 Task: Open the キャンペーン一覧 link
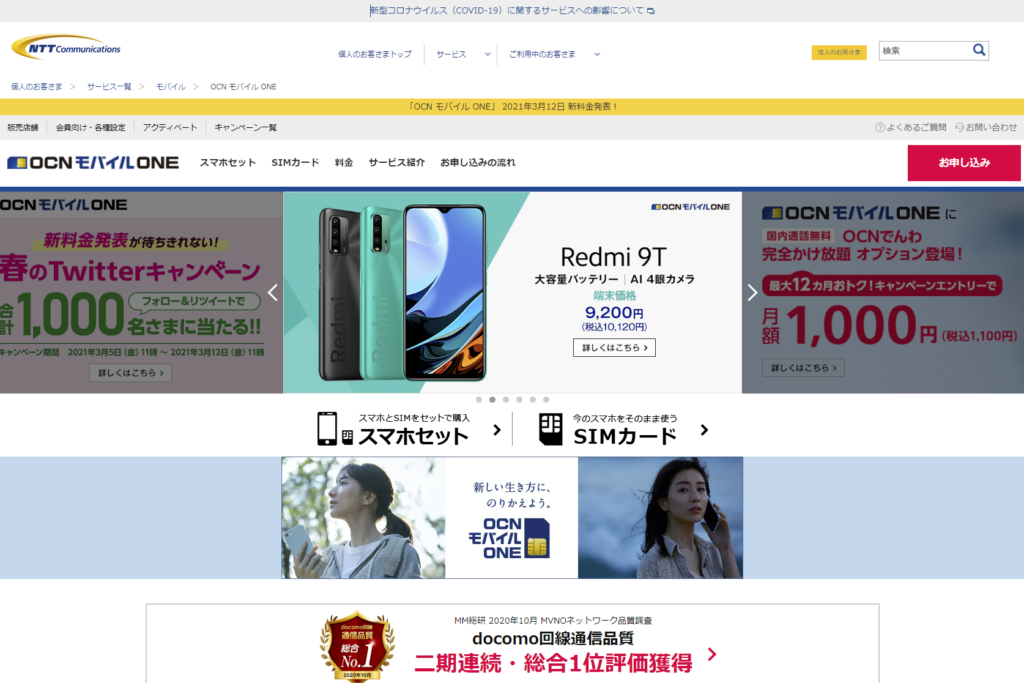point(246,127)
